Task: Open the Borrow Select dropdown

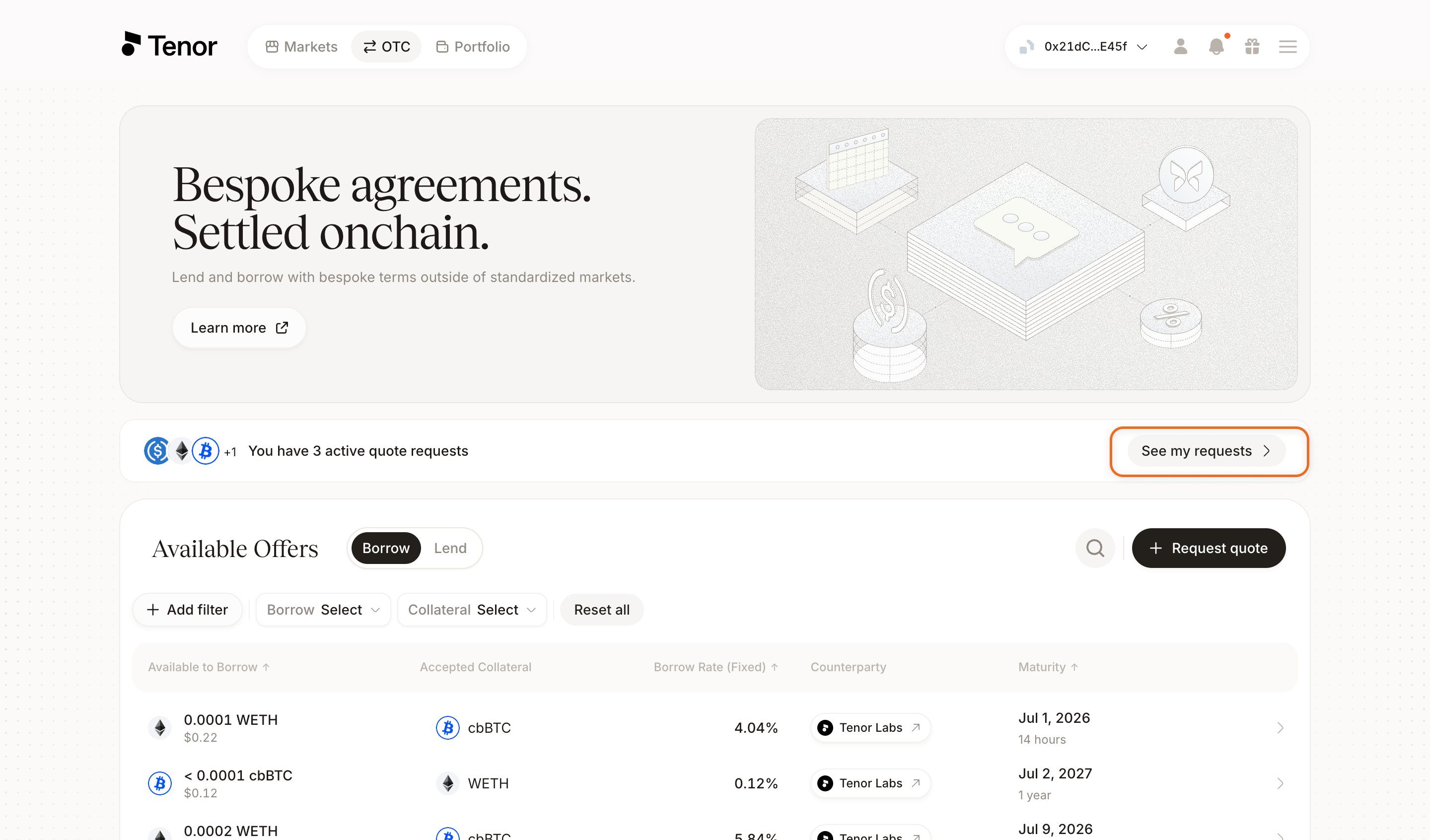Action: [323, 610]
